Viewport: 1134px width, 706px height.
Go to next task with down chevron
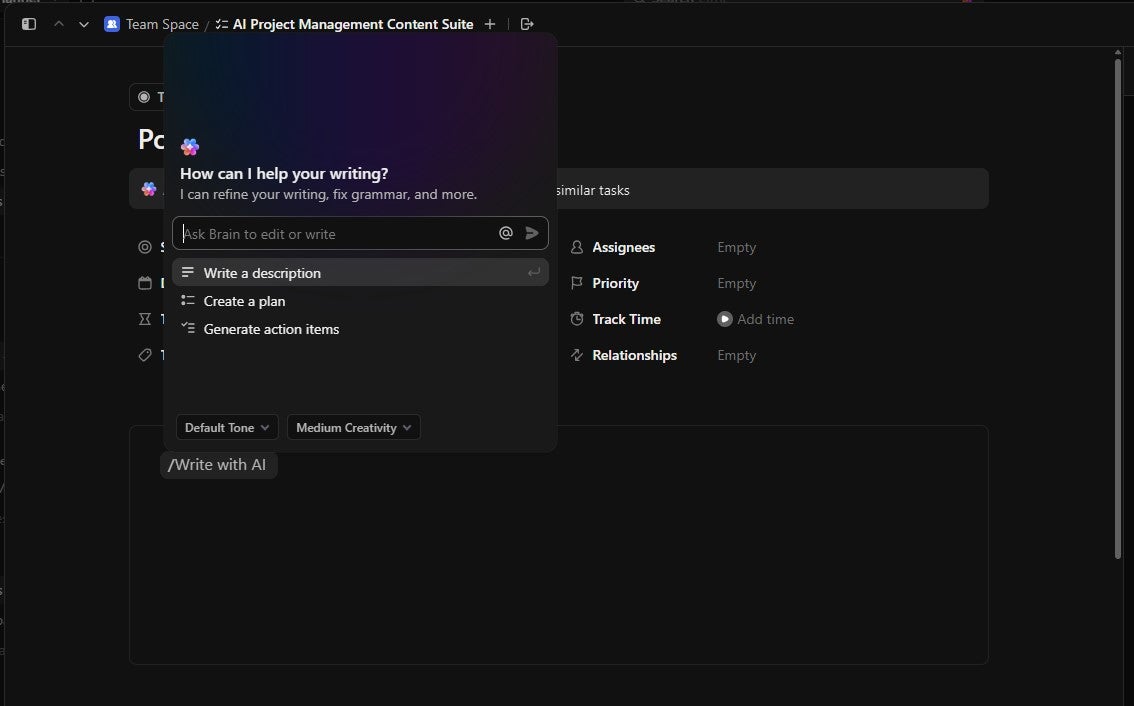(x=84, y=24)
